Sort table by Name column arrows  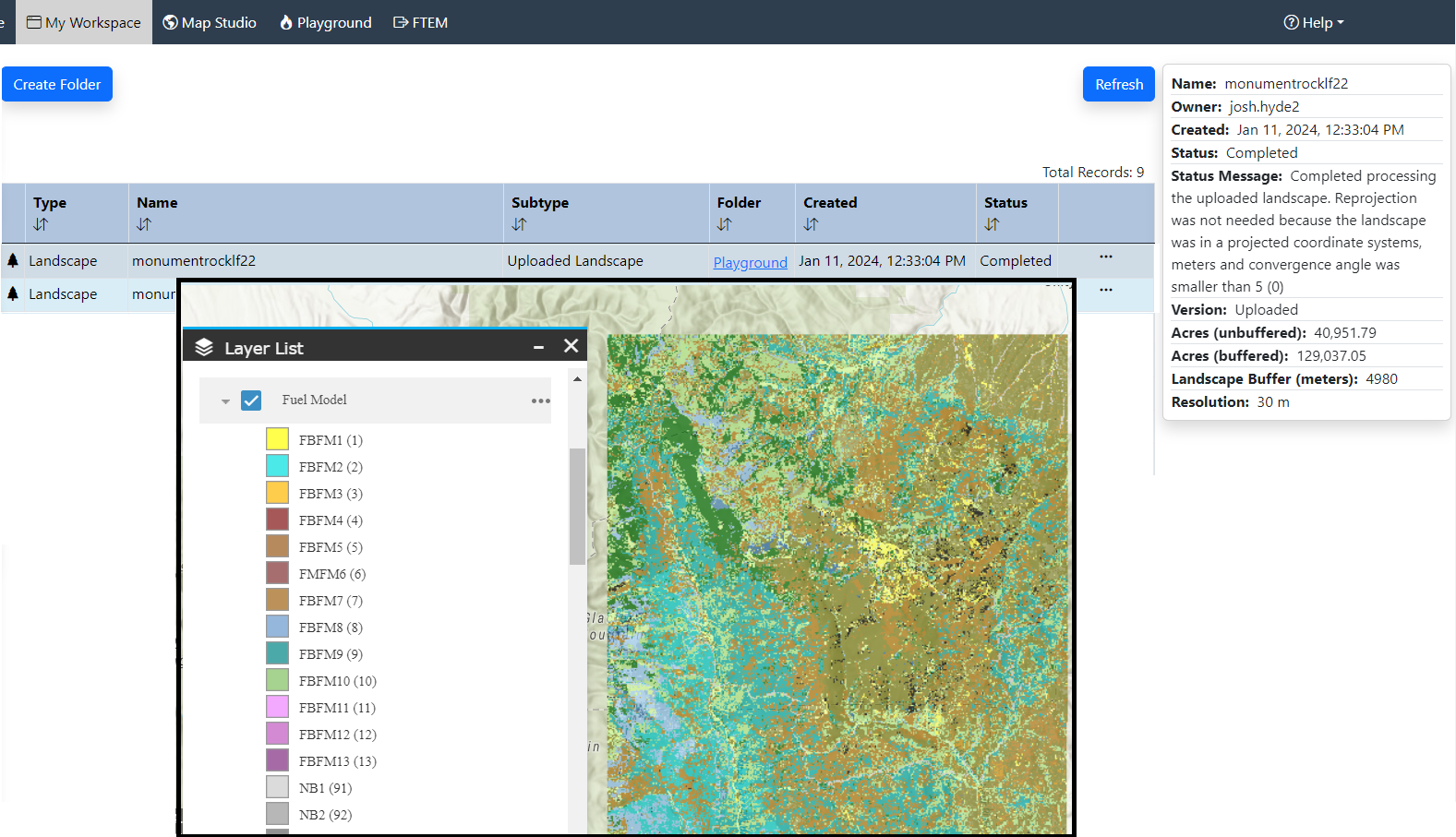tap(144, 224)
